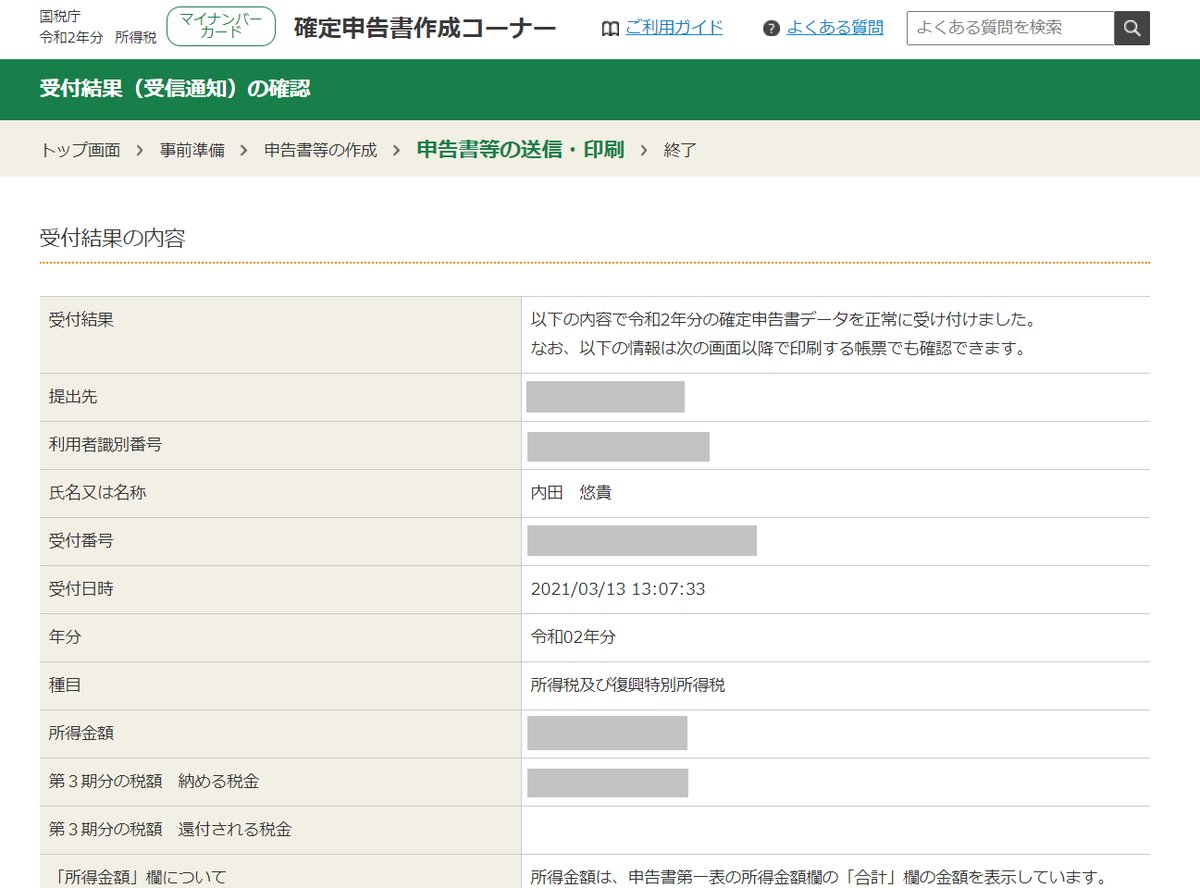1200x888 pixels.
Task: Click the マイナンバーカード badge
Action: 221,26
